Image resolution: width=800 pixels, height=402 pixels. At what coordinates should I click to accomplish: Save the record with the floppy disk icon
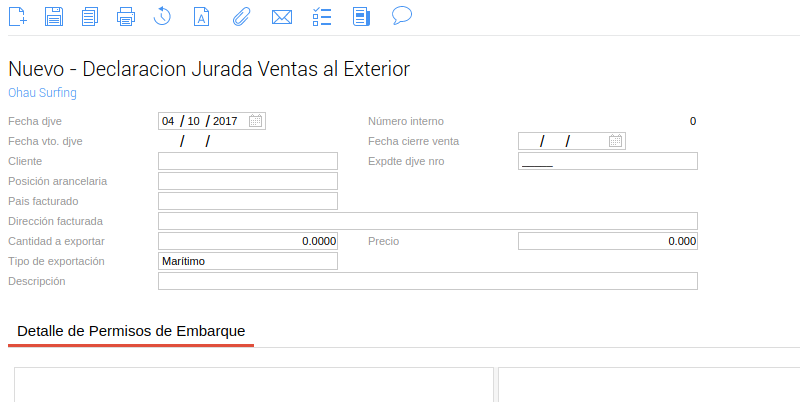point(54,16)
